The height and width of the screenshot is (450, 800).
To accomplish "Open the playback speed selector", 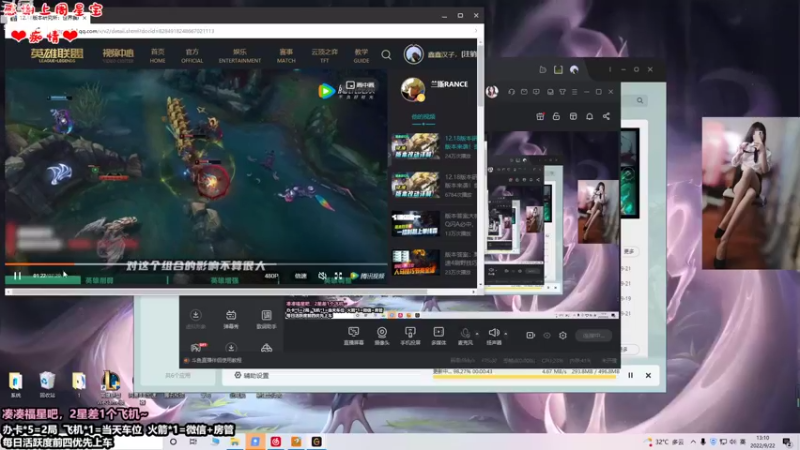I will [x=301, y=276].
